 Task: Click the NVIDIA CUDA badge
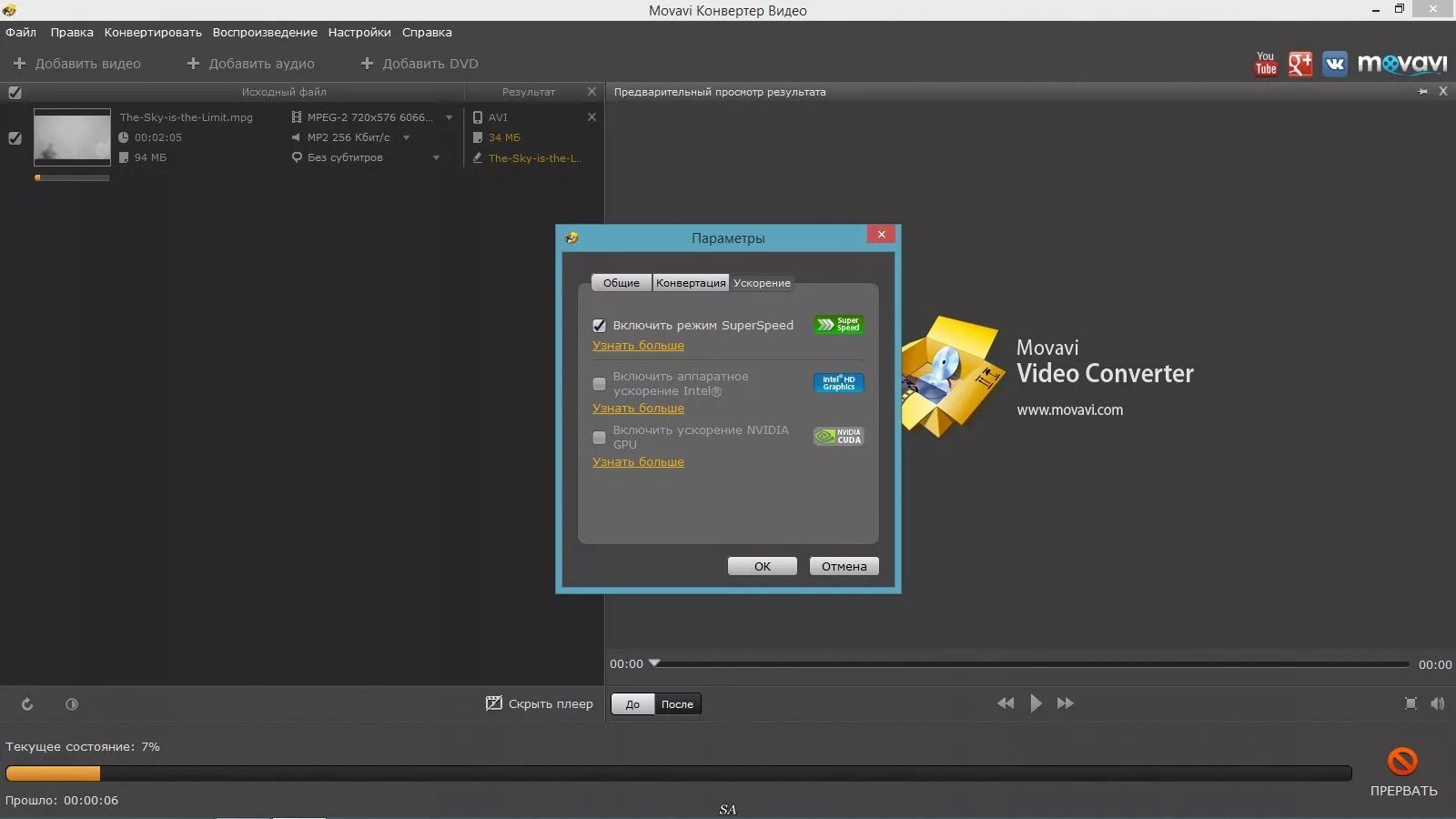pyautogui.click(x=838, y=437)
